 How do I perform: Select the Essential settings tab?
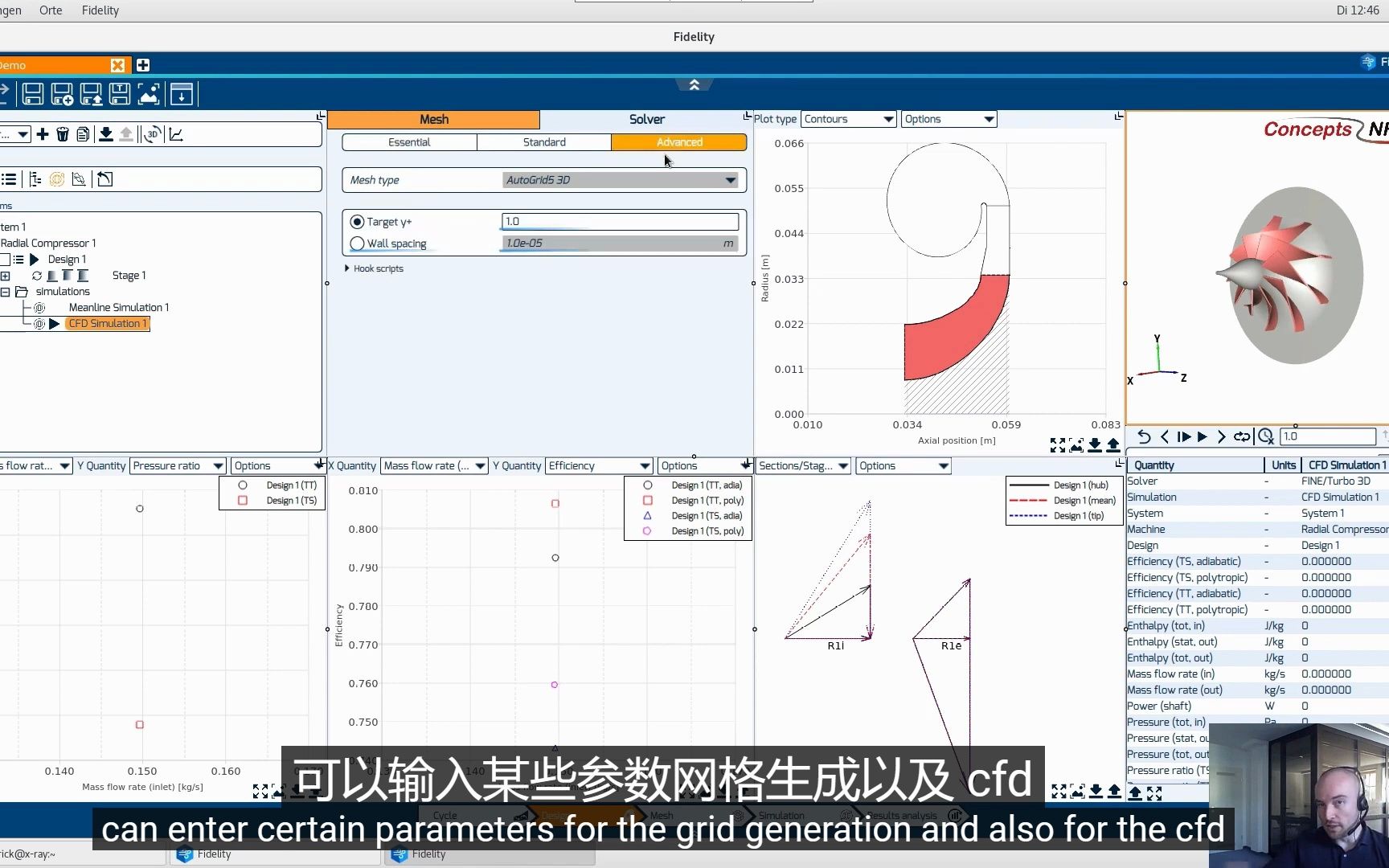pyautogui.click(x=409, y=142)
